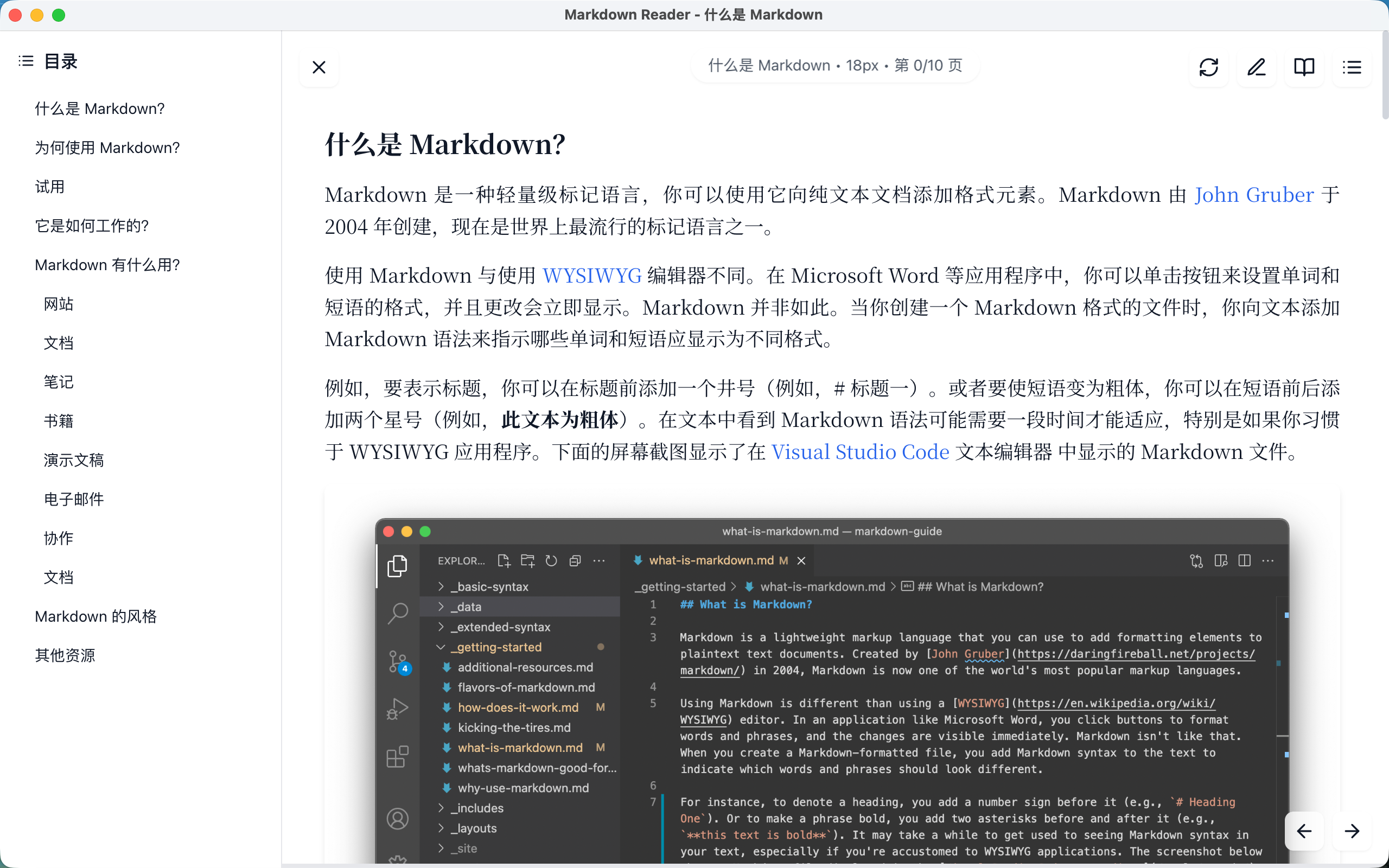Switch to book reading mode
Screen dimensions: 1389x868
pos(1304,67)
